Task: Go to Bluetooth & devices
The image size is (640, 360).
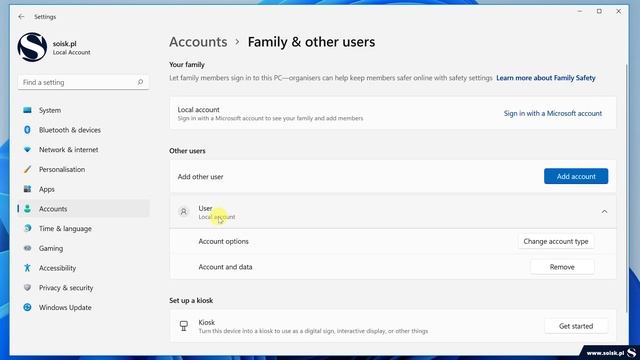Action: [x=83, y=130]
